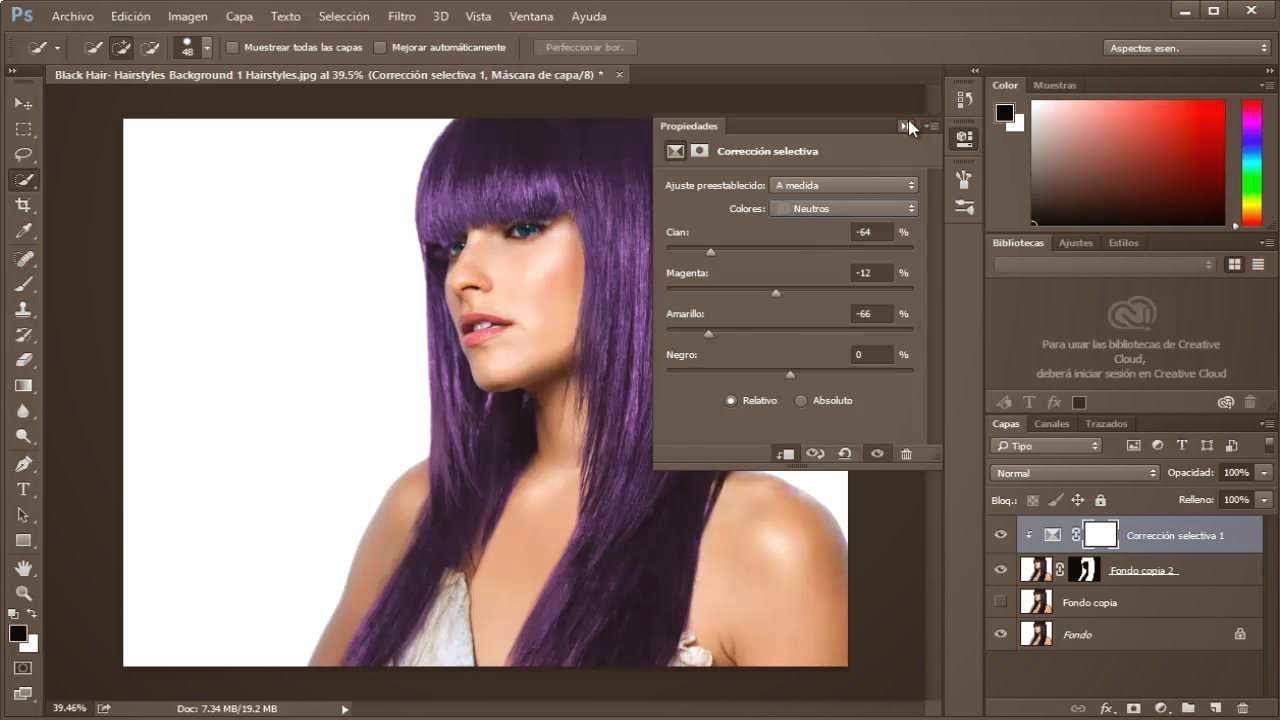This screenshot has height=720, width=1280.
Task: Open the Opacidad dropdown arrow
Action: [x=1264, y=473]
